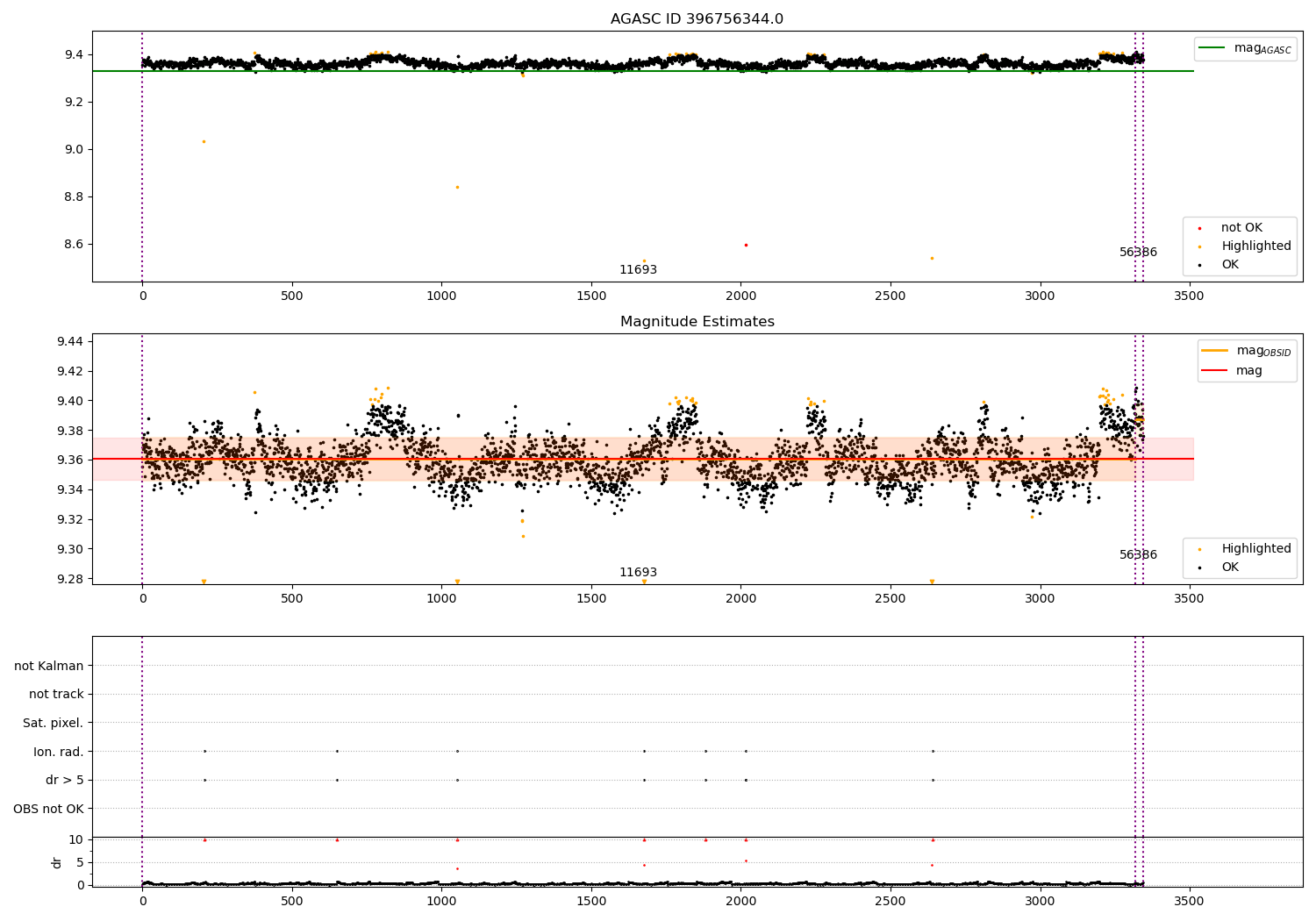Click the 11693 annotation in Magnitude Estimates plot

click(638, 572)
